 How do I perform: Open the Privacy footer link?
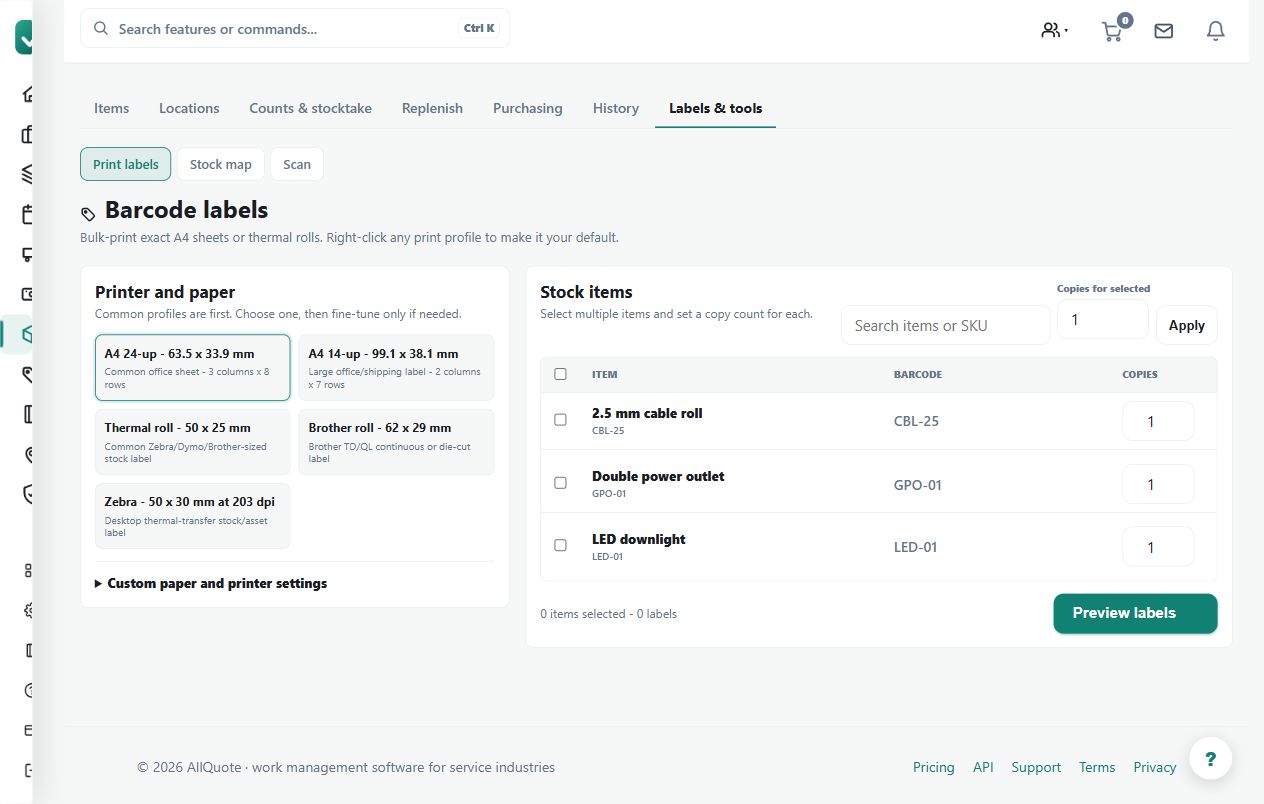click(1155, 767)
